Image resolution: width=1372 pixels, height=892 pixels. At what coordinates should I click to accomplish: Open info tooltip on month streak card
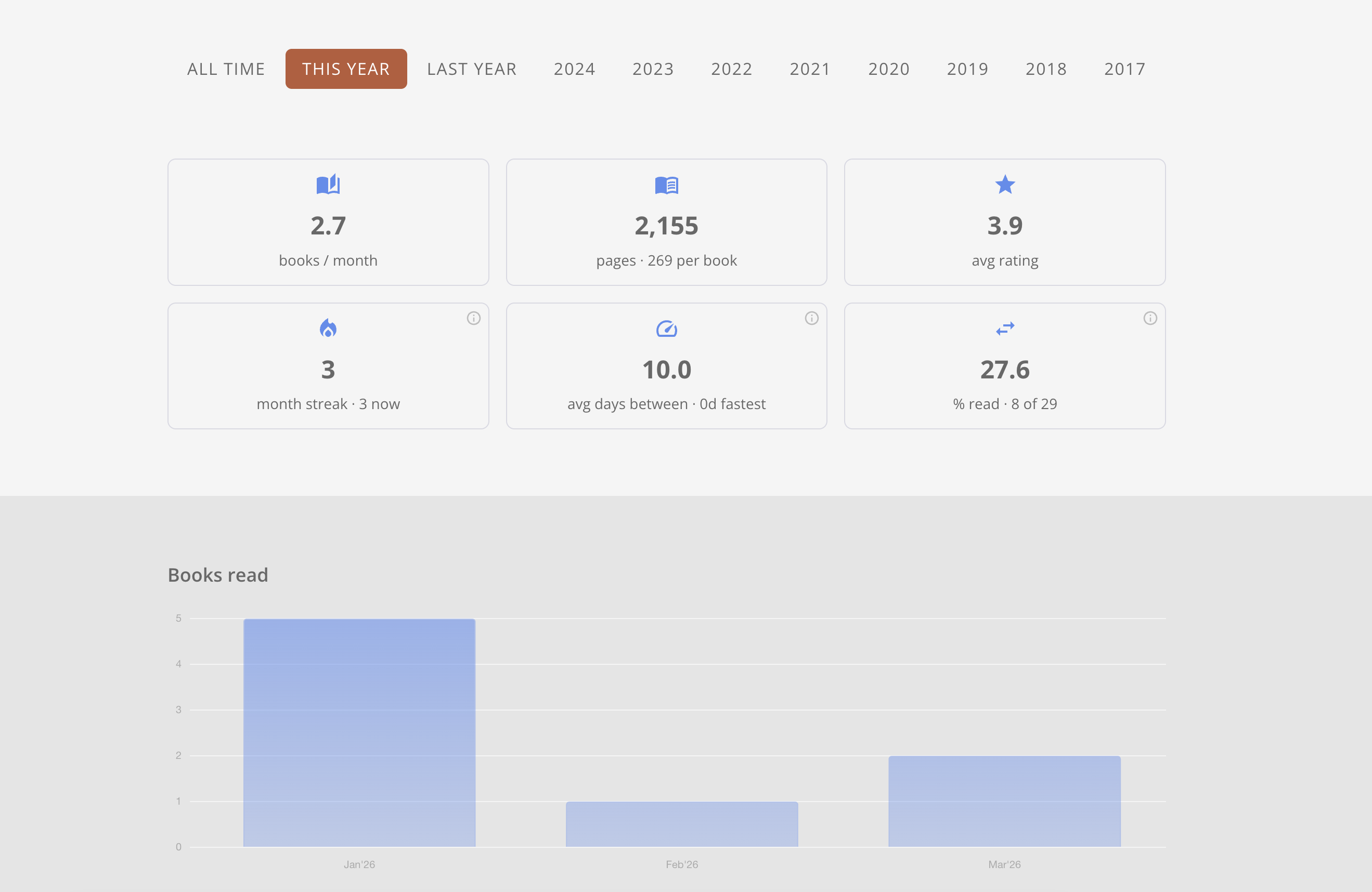point(473,318)
